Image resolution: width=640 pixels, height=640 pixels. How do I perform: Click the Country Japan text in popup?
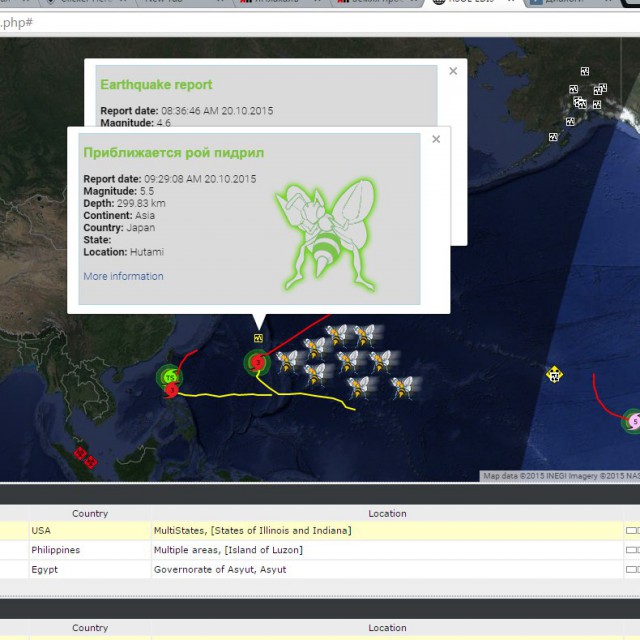(119, 228)
